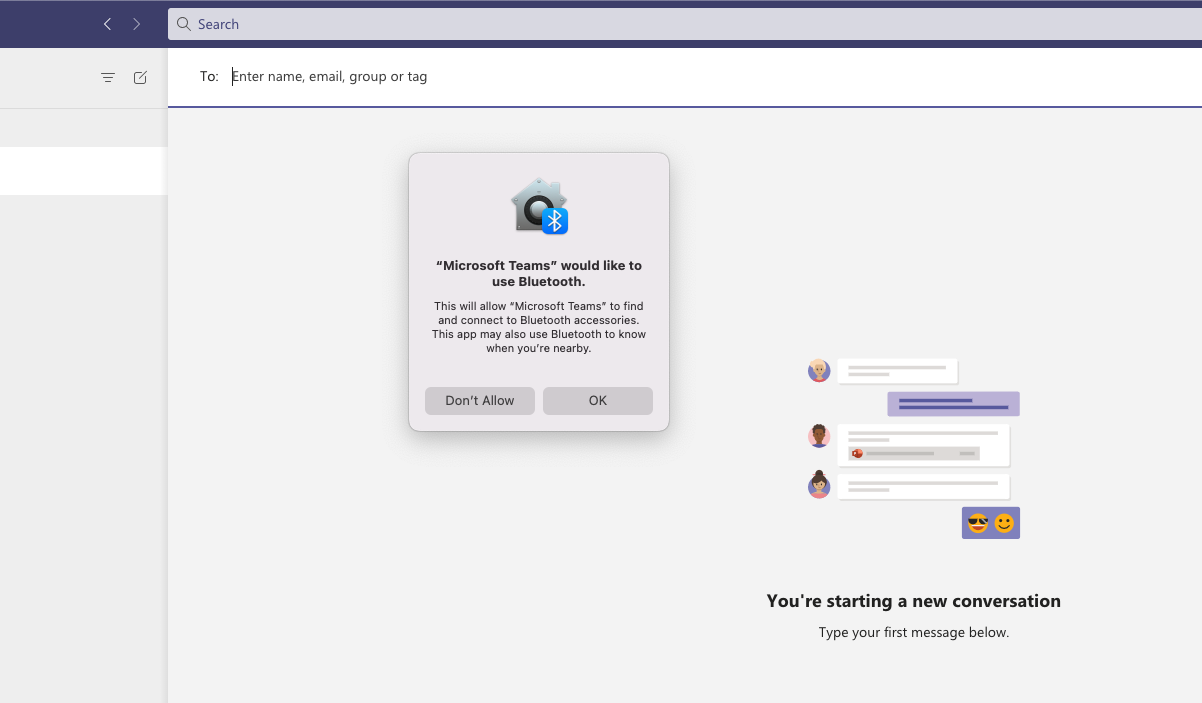Click the magnifier icon in Search
This screenshot has height=703, width=1202.
(x=184, y=24)
